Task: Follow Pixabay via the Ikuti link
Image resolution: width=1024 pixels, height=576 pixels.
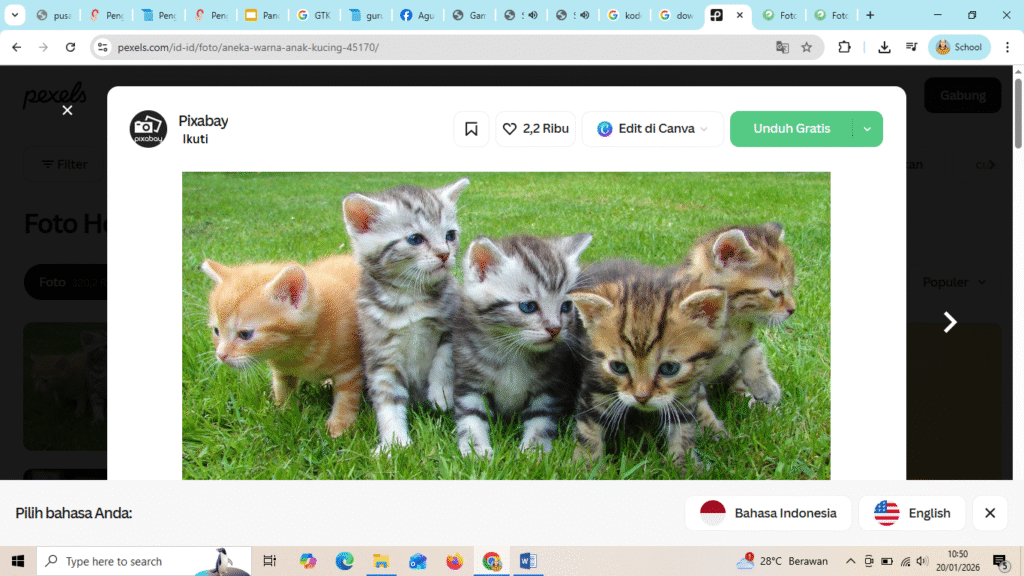Action: click(x=195, y=140)
